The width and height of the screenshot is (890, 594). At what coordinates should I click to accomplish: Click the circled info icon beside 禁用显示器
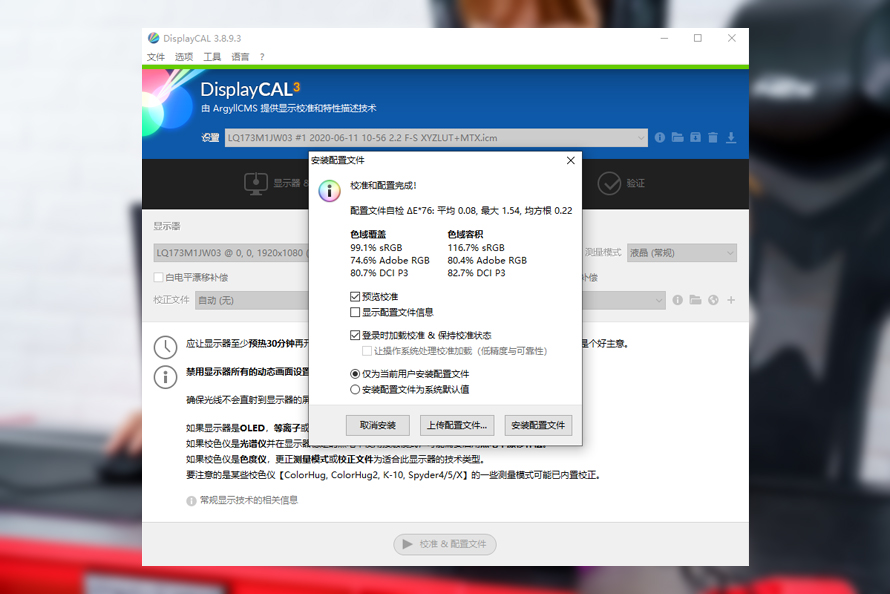165,377
